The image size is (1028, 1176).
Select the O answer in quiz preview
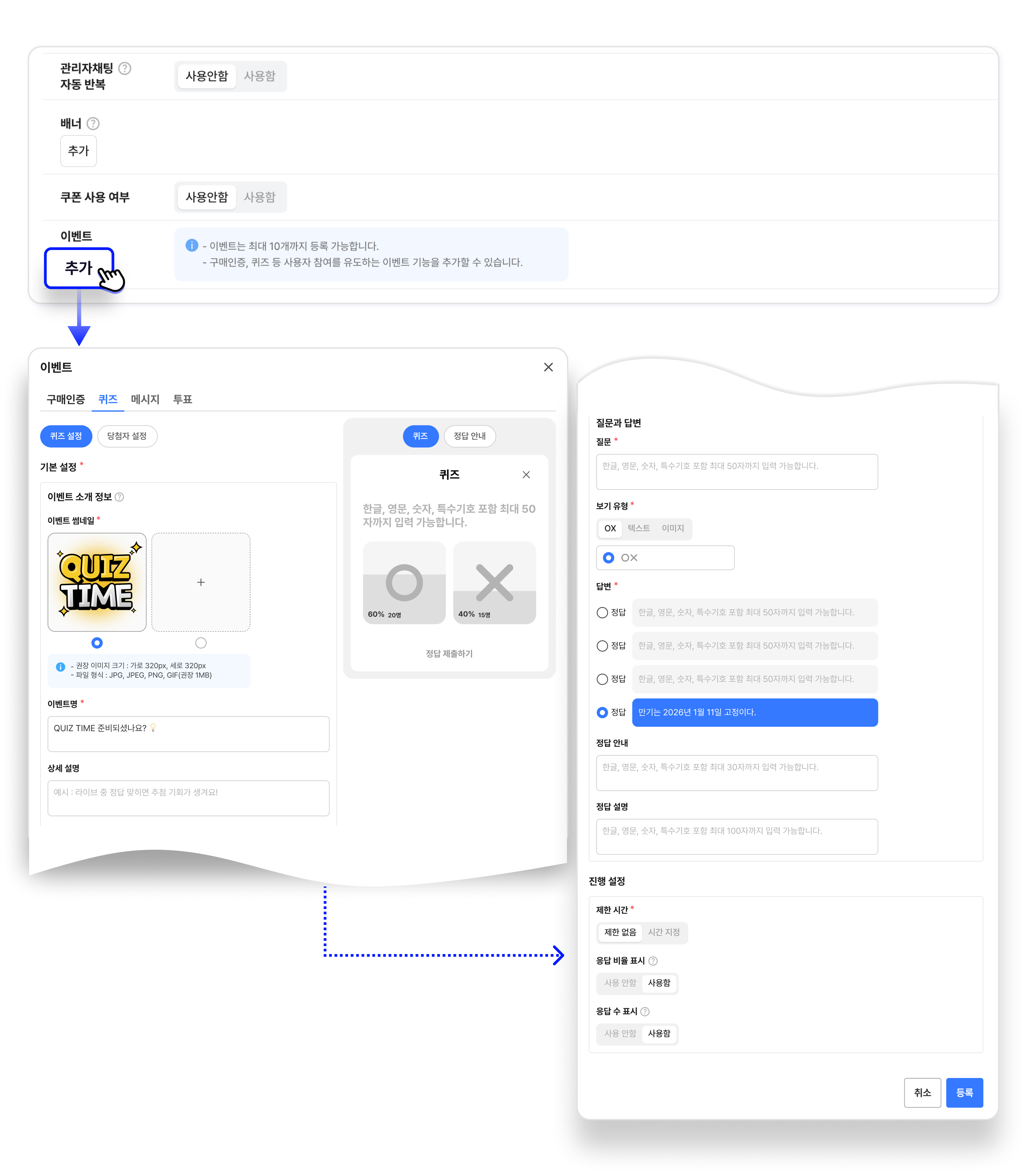(404, 582)
